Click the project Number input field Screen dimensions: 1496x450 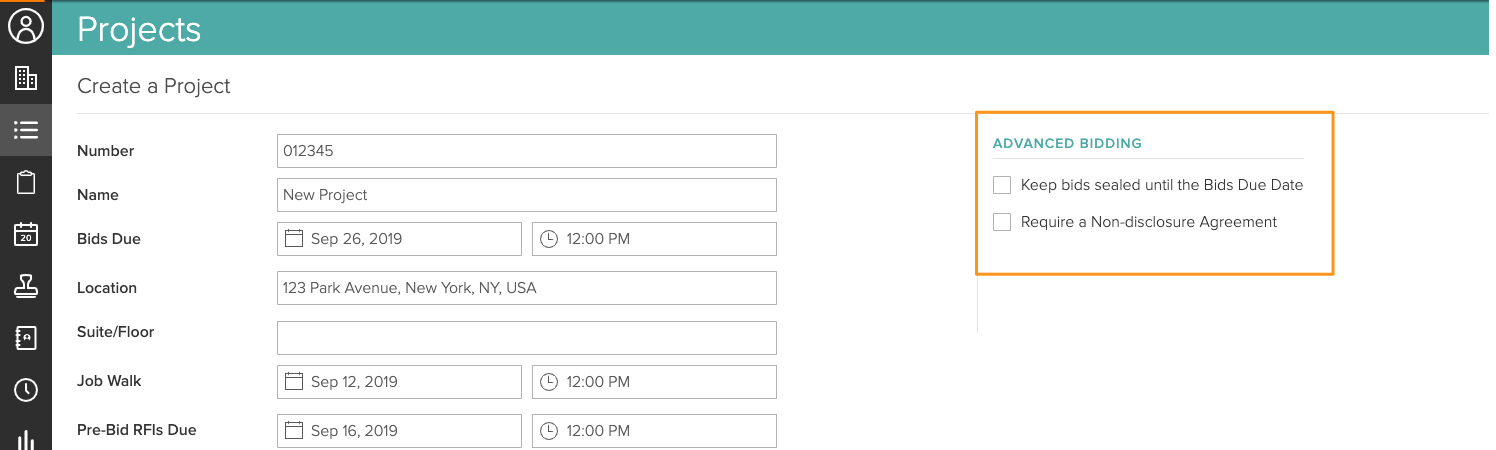click(x=526, y=151)
